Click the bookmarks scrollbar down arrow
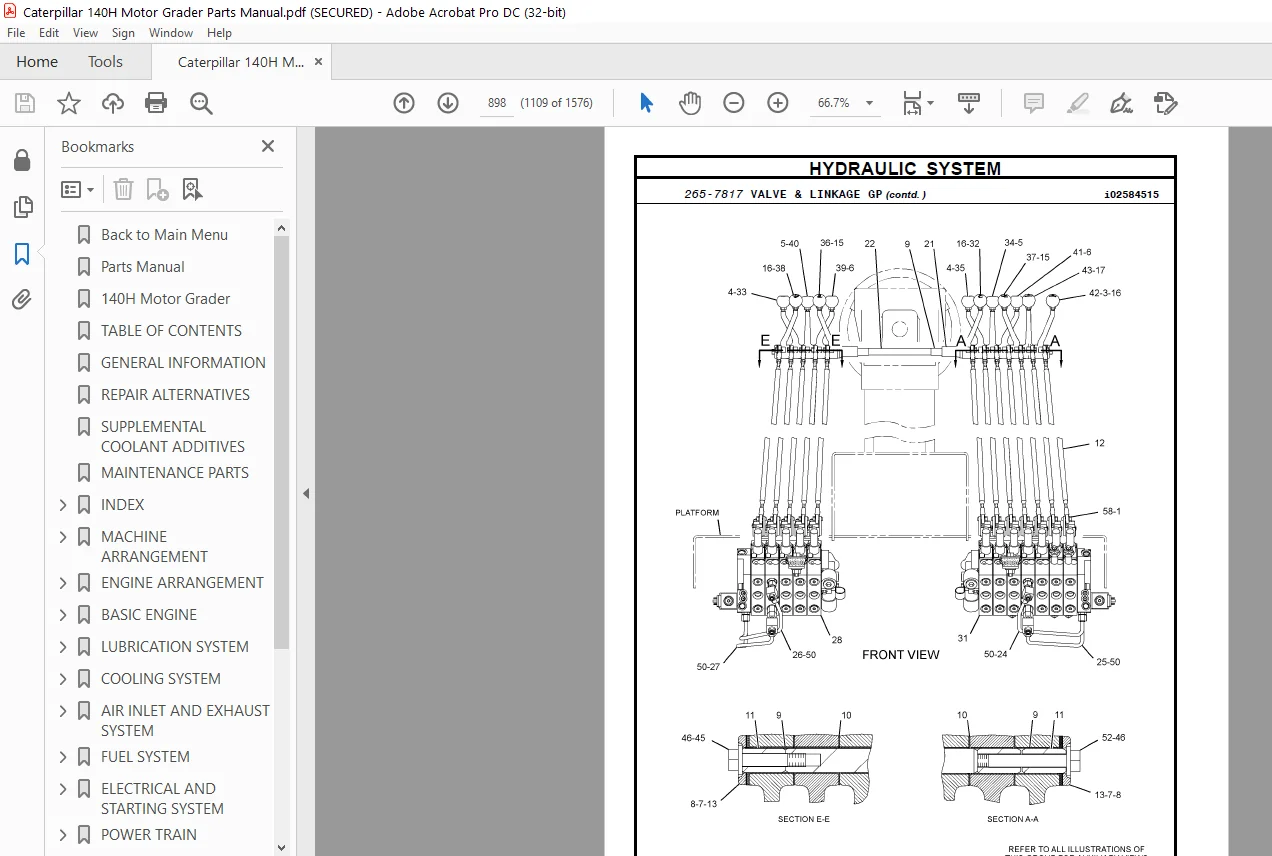The height and width of the screenshot is (856, 1272). click(x=281, y=847)
